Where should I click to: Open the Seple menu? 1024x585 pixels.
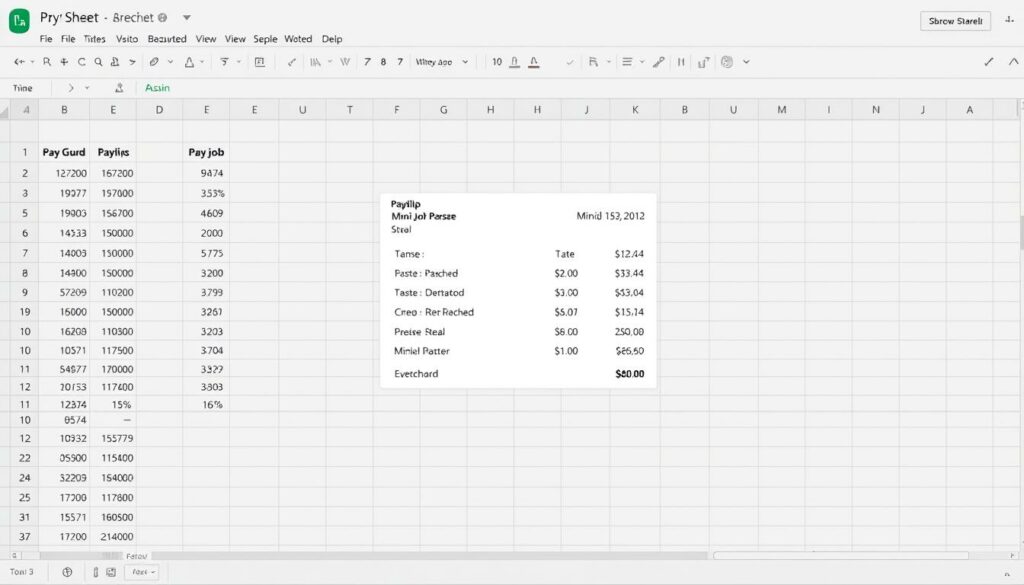265,39
